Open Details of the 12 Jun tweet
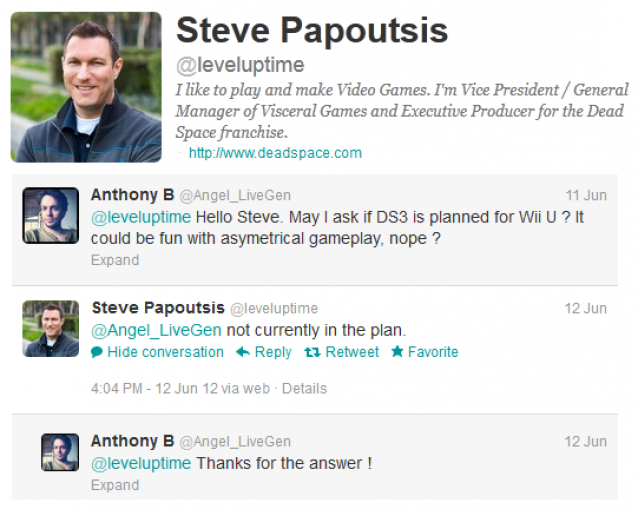Image resolution: width=638 pixels, height=516 pixels. (304, 389)
